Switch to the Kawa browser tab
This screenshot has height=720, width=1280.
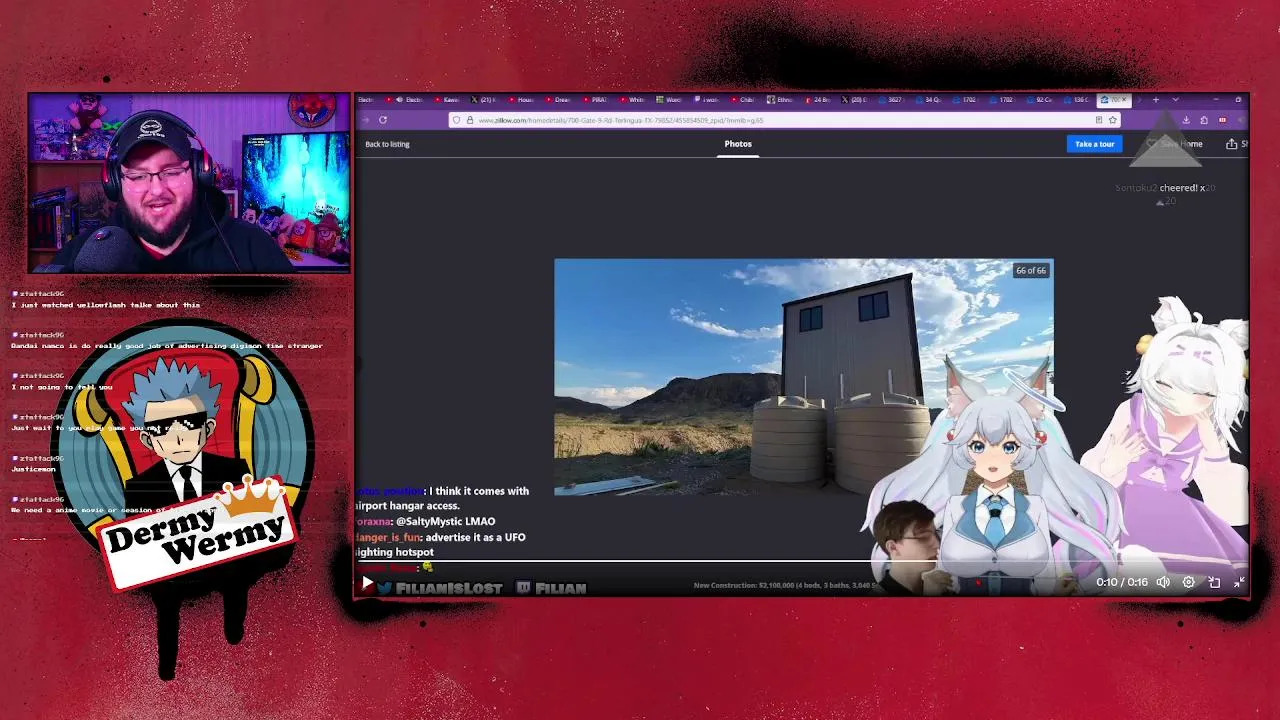coord(449,100)
